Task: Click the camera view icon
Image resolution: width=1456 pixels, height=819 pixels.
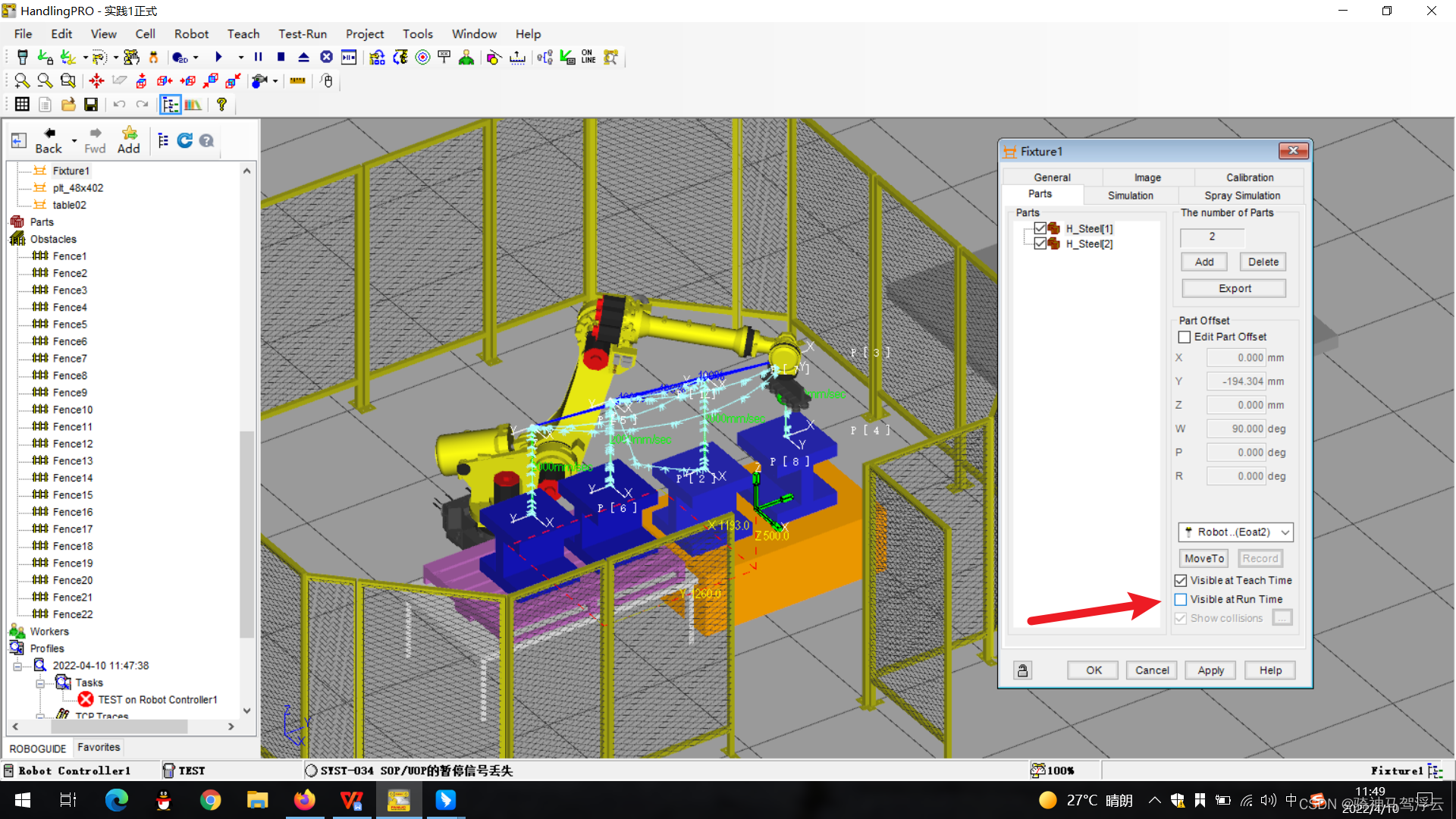Action: (x=259, y=80)
